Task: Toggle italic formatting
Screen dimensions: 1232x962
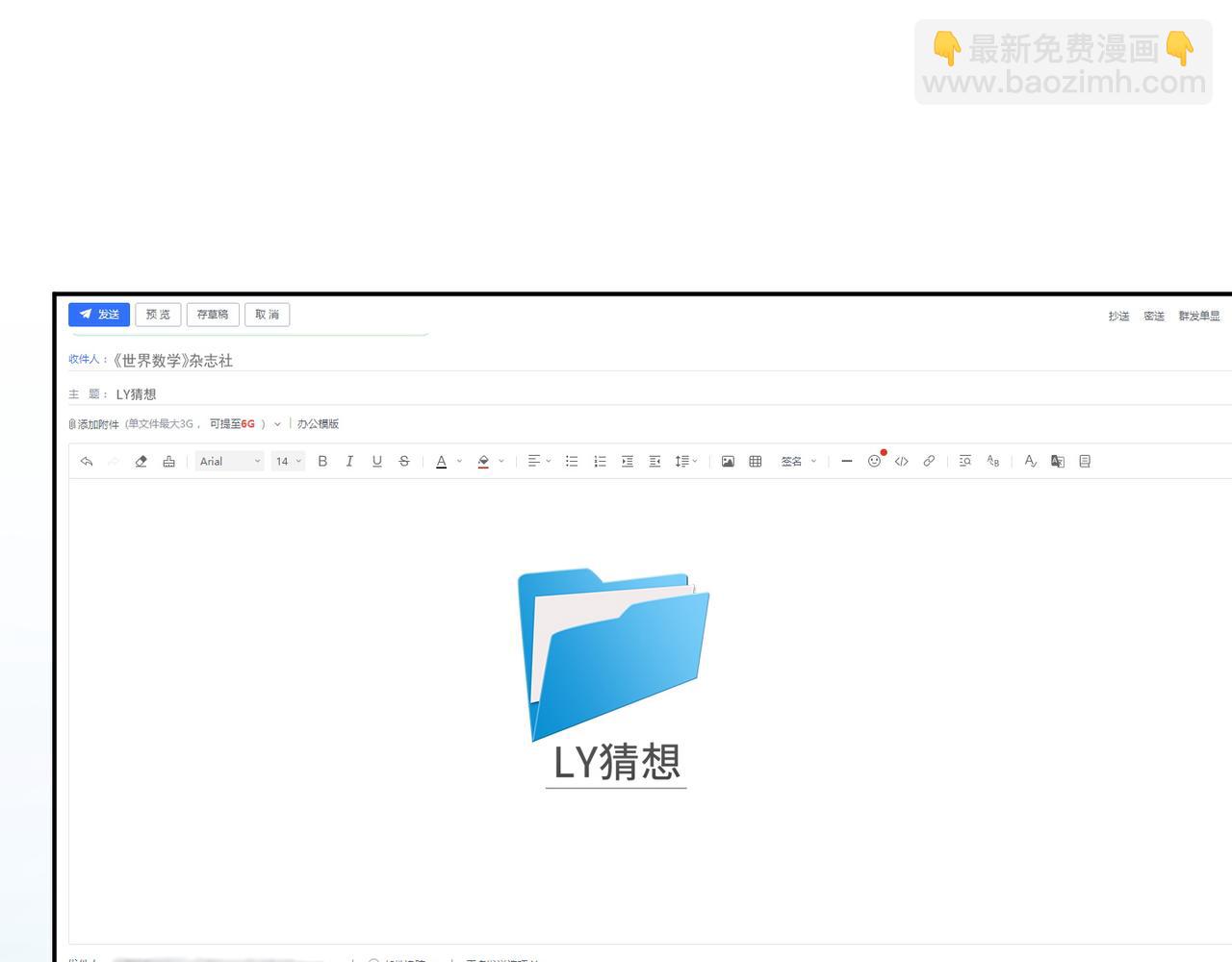Action: click(x=349, y=462)
